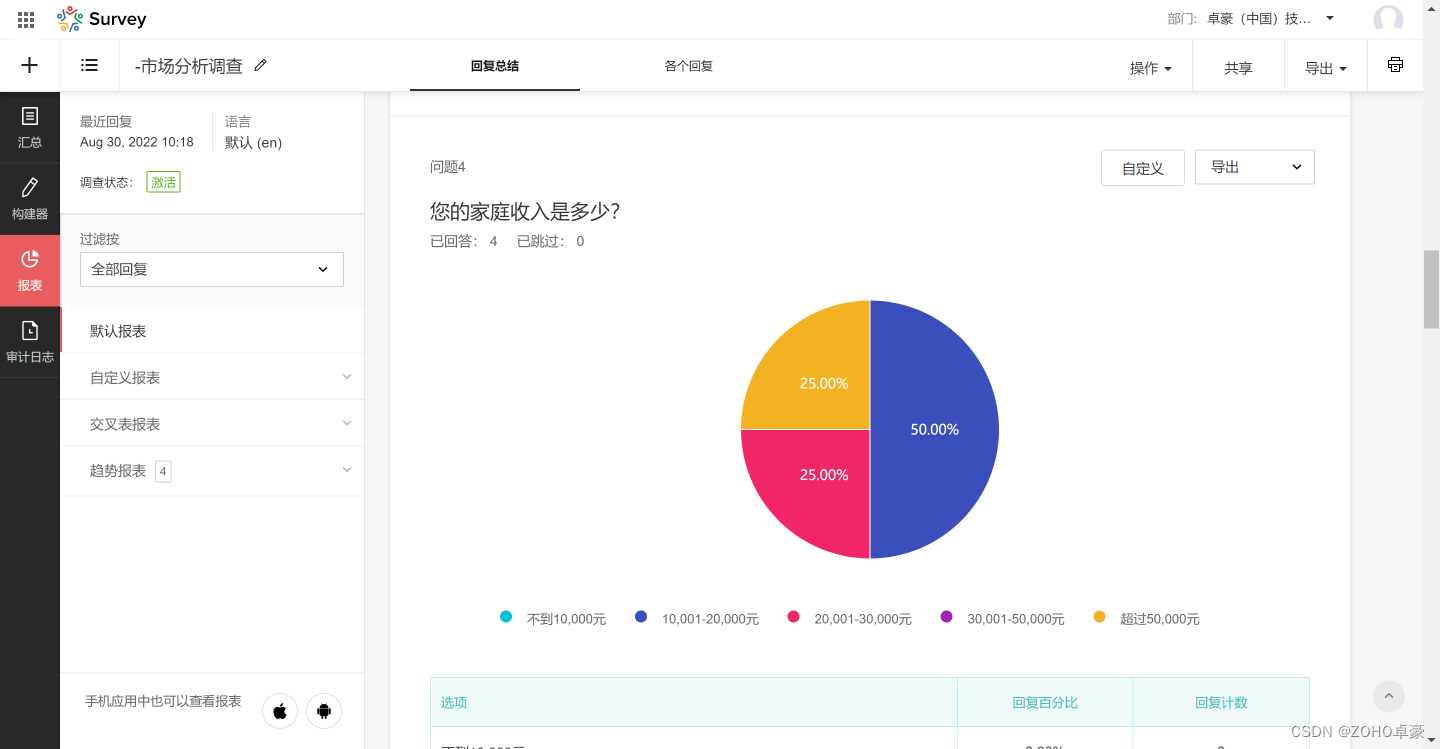The image size is (1440, 749).
Task: Toggle 不到10,000元 legend item
Action: click(x=553, y=618)
